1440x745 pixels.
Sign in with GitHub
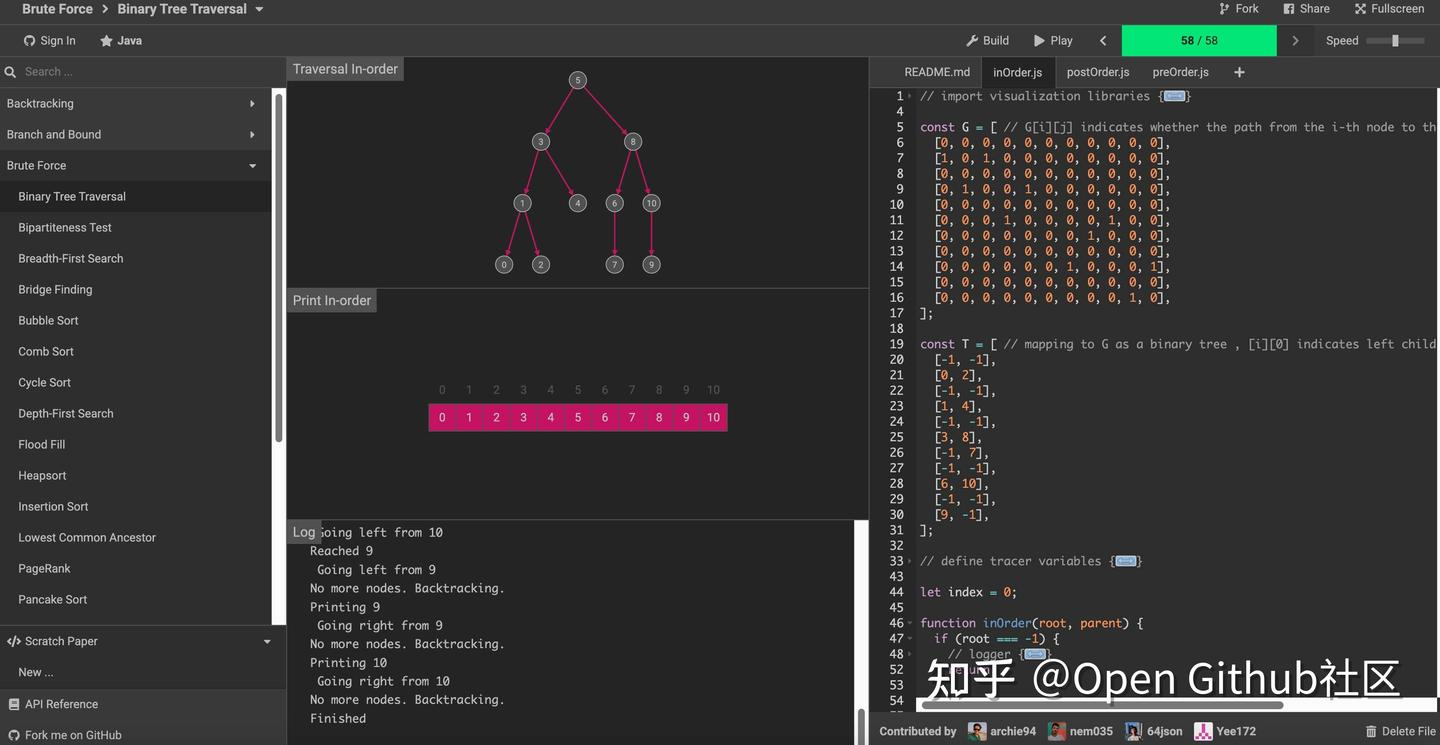[x=49, y=41]
